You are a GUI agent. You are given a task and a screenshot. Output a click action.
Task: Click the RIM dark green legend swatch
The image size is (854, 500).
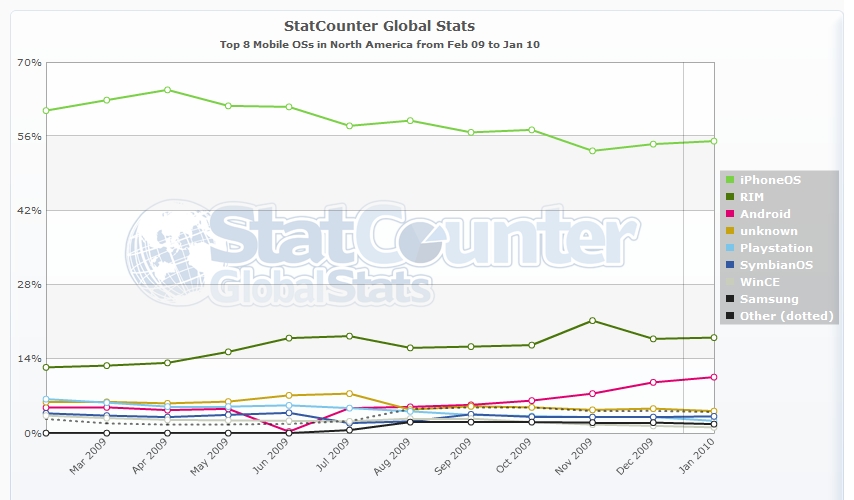[730, 197]
